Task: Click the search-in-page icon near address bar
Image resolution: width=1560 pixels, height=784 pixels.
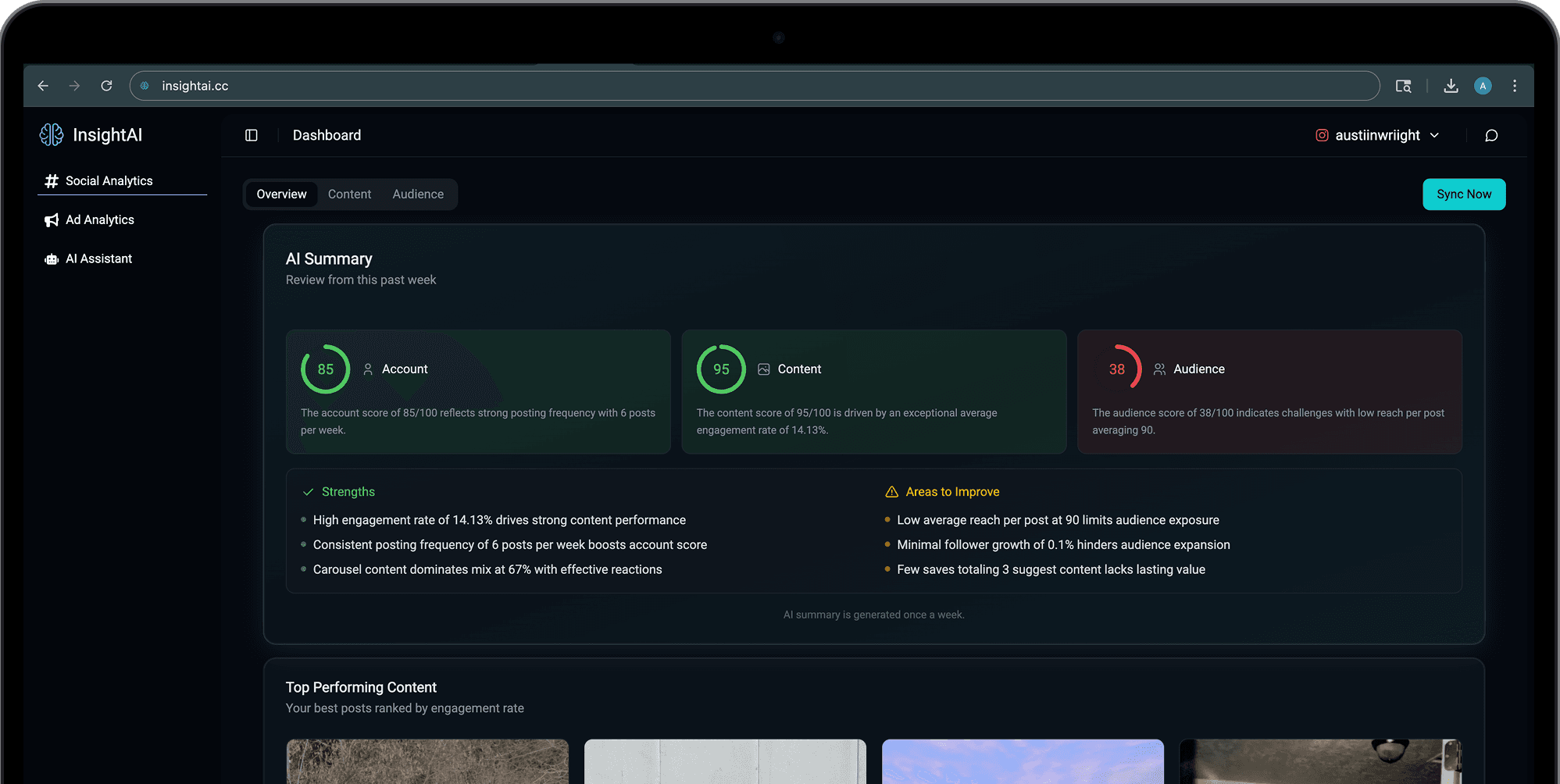Action: pyautogui.click(x=1404, y=86)
